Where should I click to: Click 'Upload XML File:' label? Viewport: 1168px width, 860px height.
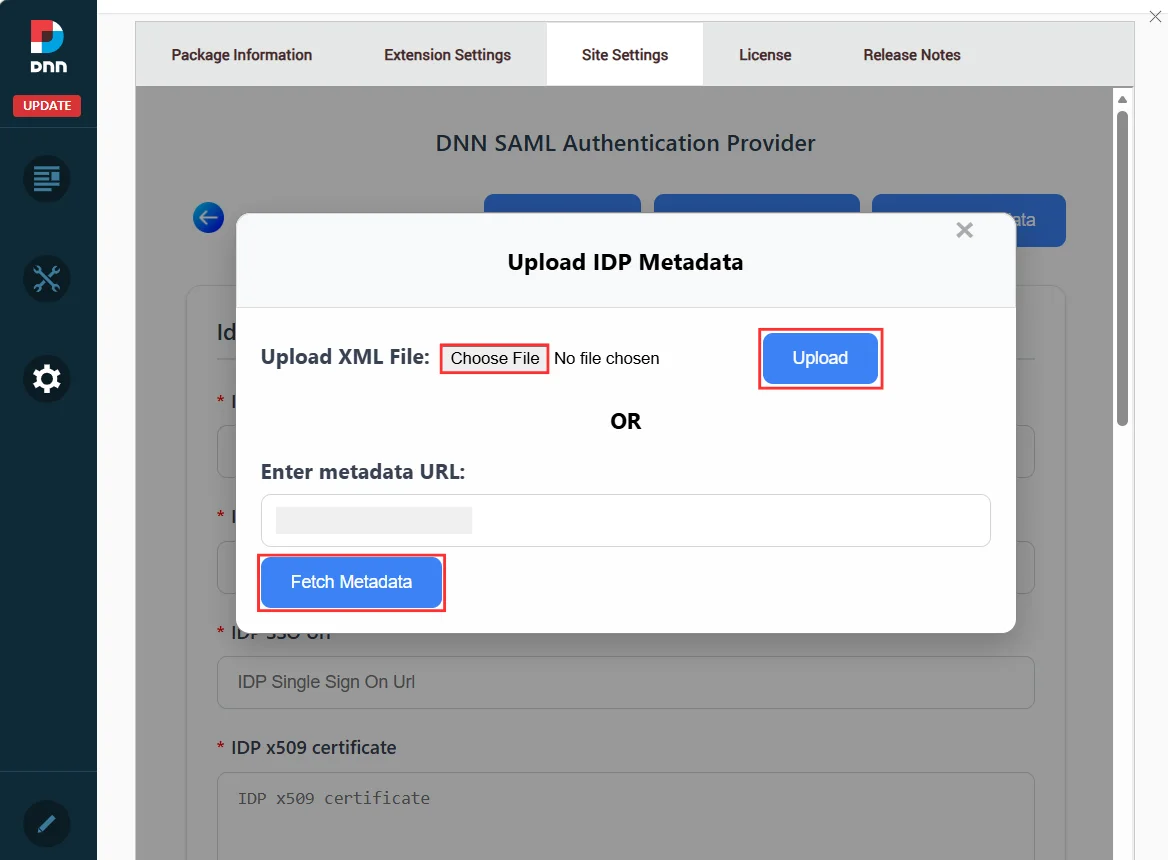345,357
